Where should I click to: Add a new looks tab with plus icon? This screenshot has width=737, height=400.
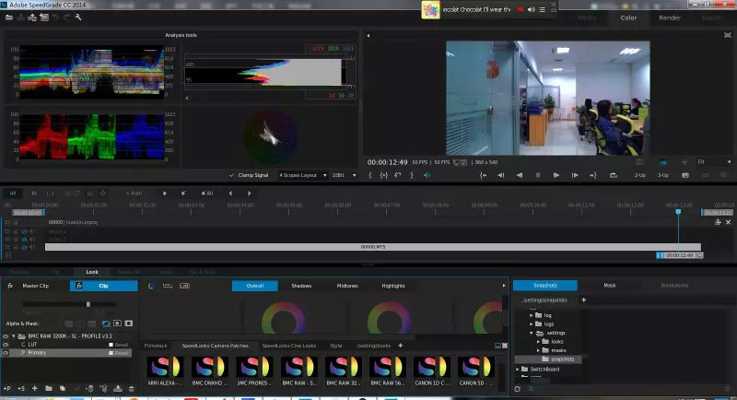pyautogui.click(x=400, y=345)
